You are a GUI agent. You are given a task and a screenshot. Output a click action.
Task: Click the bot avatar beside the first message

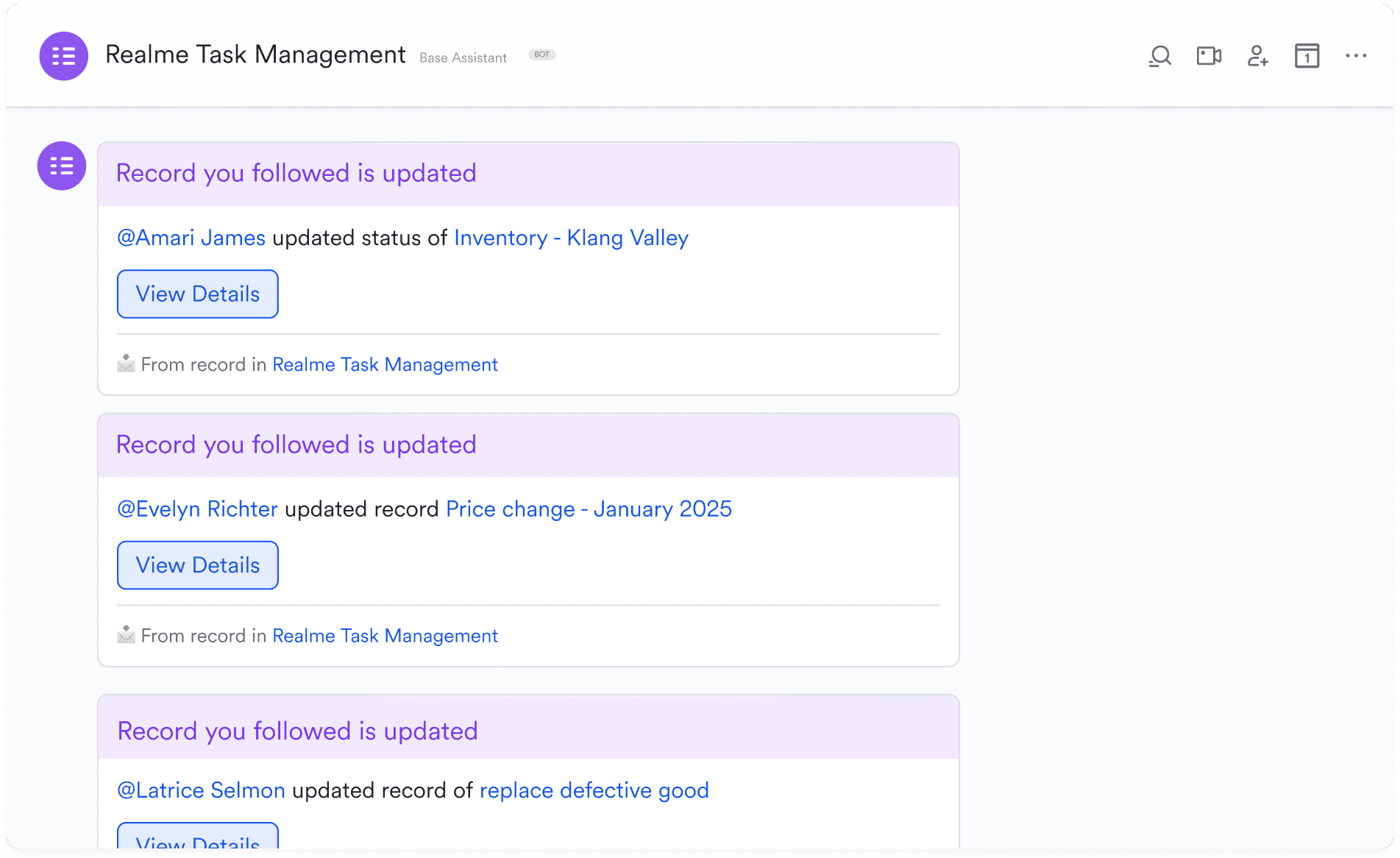pyautogui.click(x=62, y=166)
